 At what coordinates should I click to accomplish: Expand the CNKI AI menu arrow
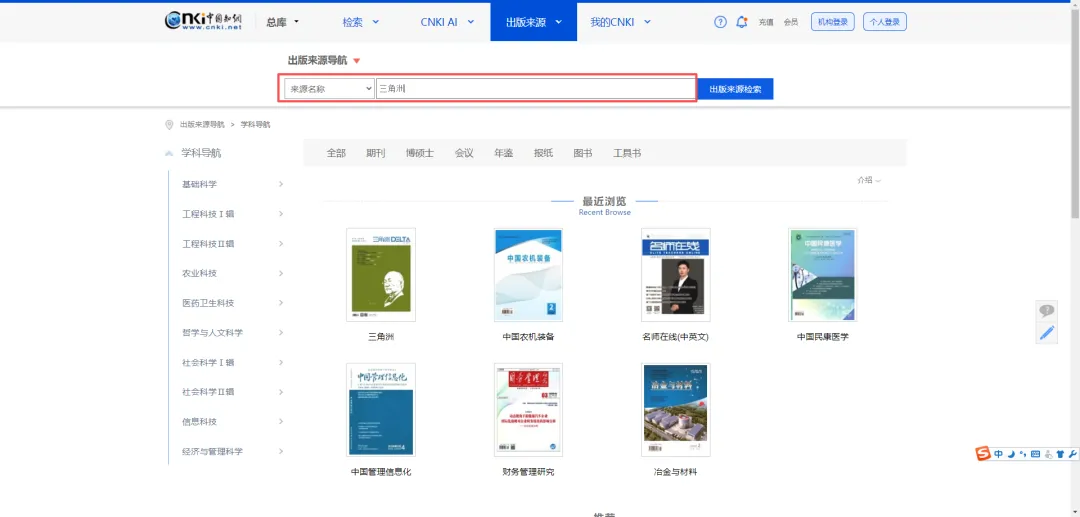point(471,22)
